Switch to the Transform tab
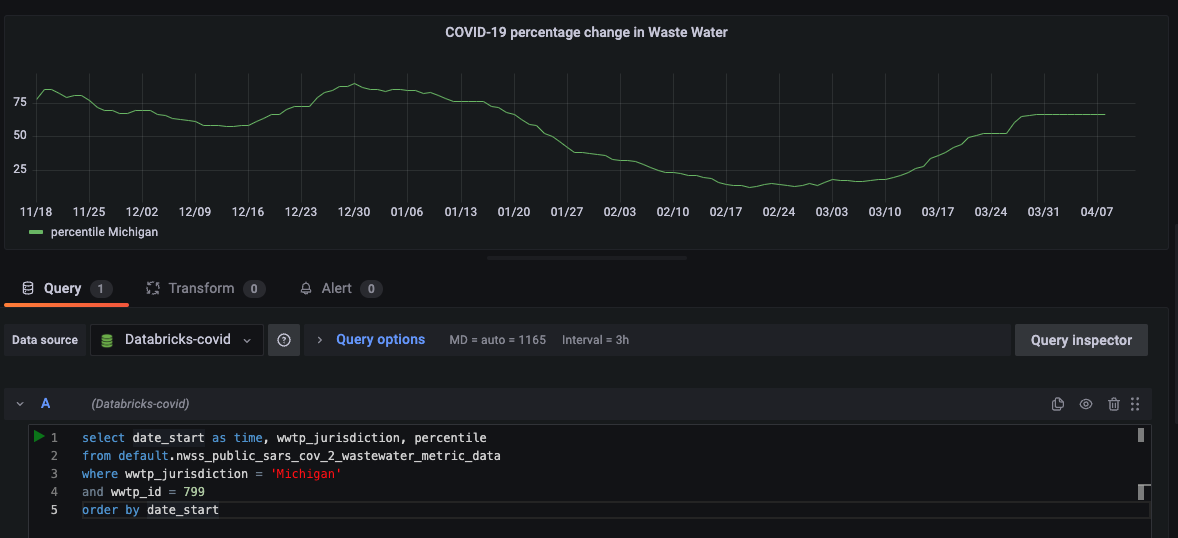 click(x=201, y=288)
